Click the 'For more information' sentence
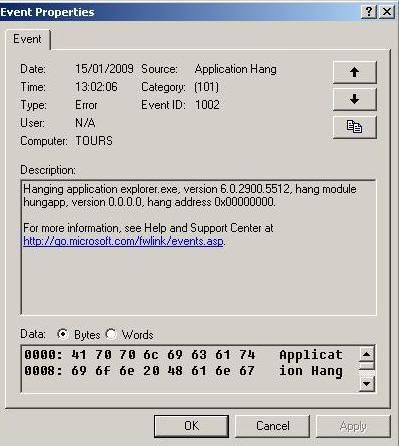Image resolution: width=399 pixels, height=446 pixels. 148,228
